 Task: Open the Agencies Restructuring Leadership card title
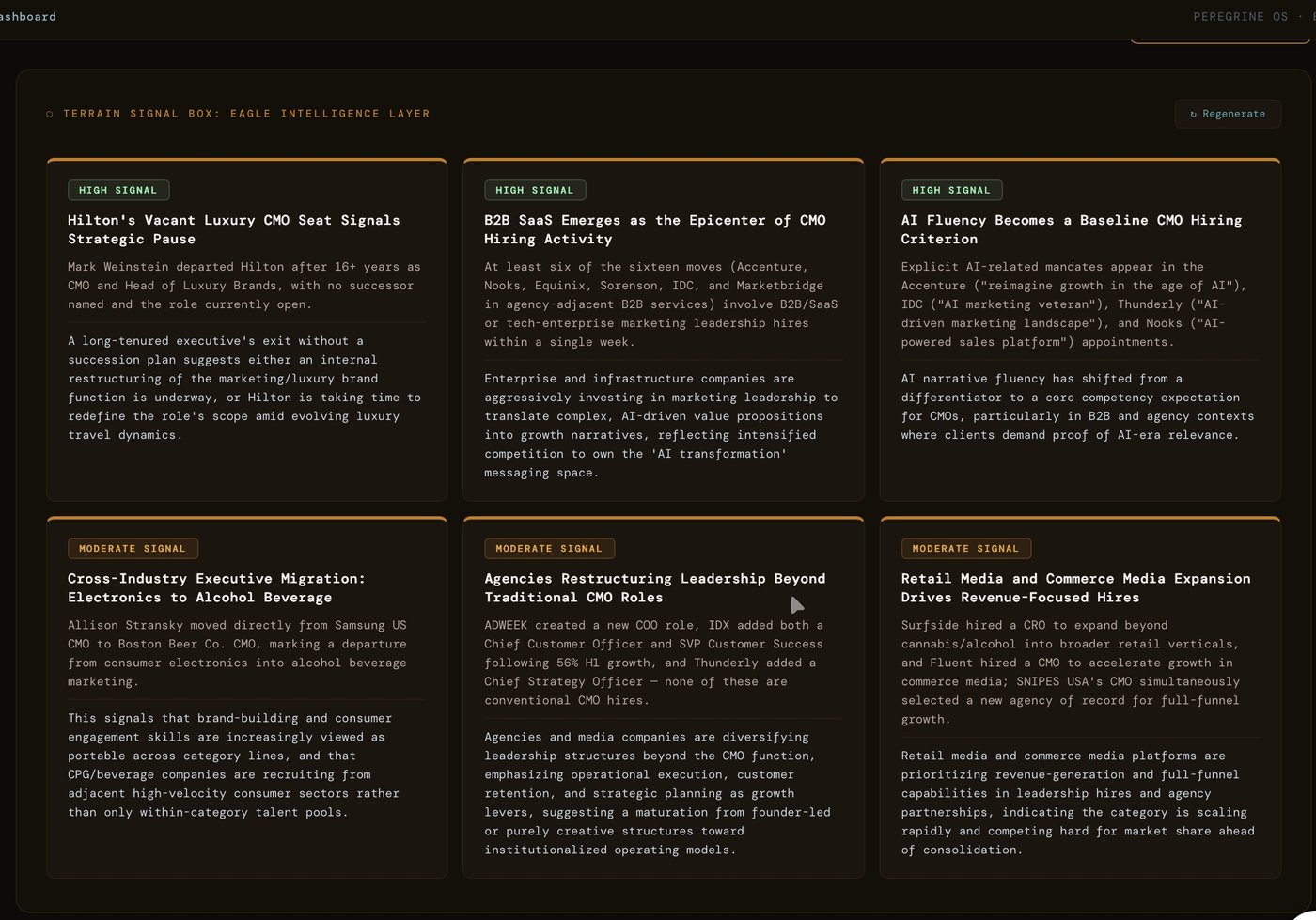[x=655, y=588]
